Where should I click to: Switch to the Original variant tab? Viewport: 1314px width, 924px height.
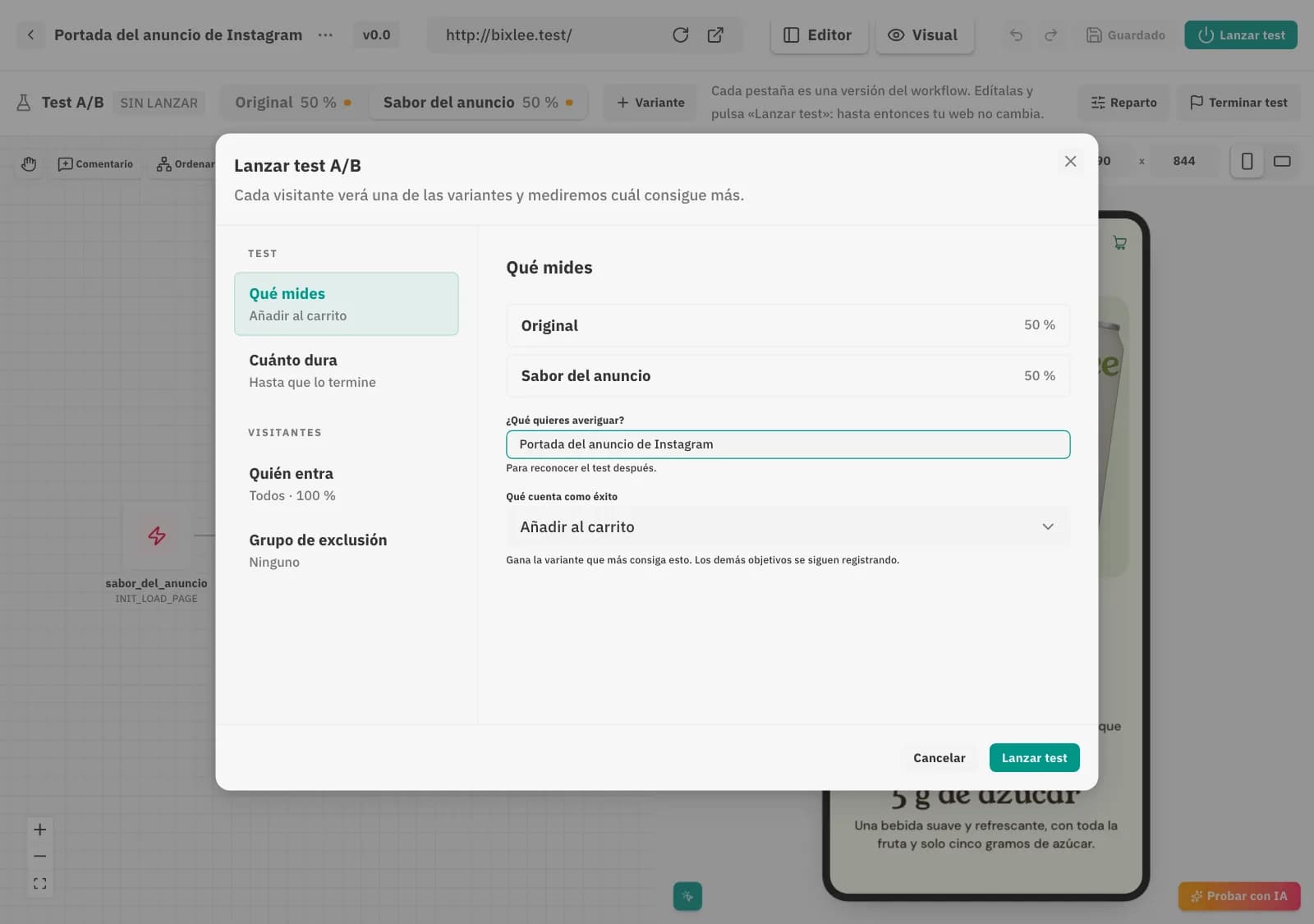click(293, 103)
